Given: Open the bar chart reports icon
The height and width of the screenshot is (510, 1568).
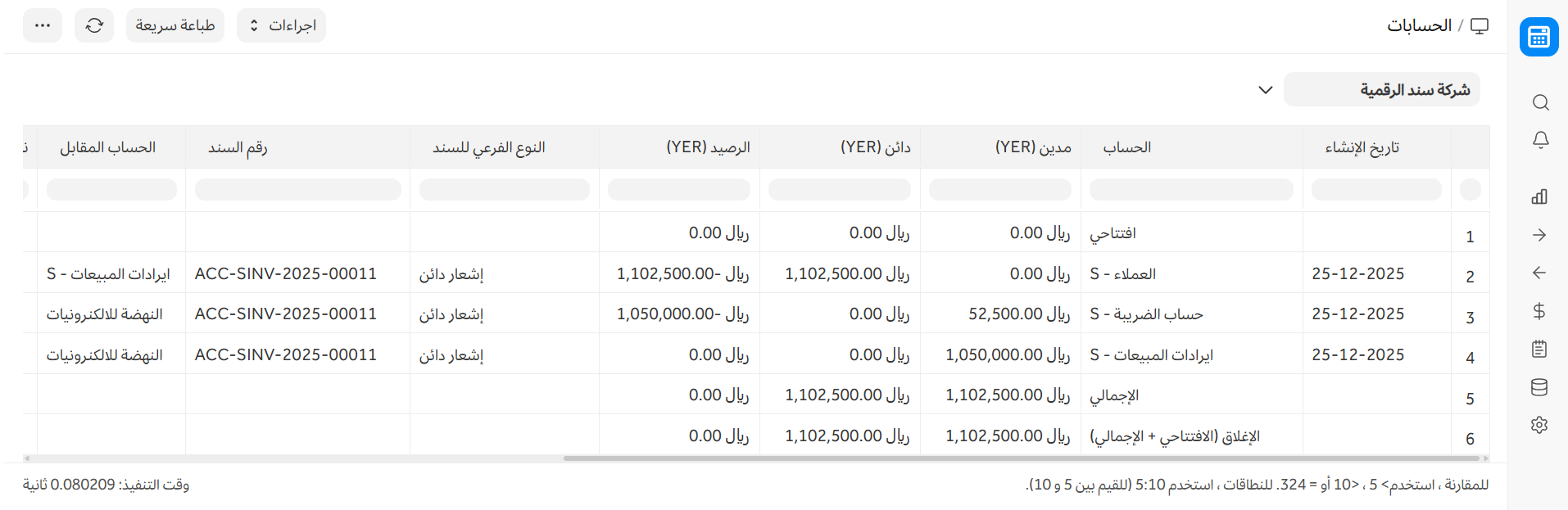Looking at the screenshot, I should pyautogui.click(x=1539, y=196).
